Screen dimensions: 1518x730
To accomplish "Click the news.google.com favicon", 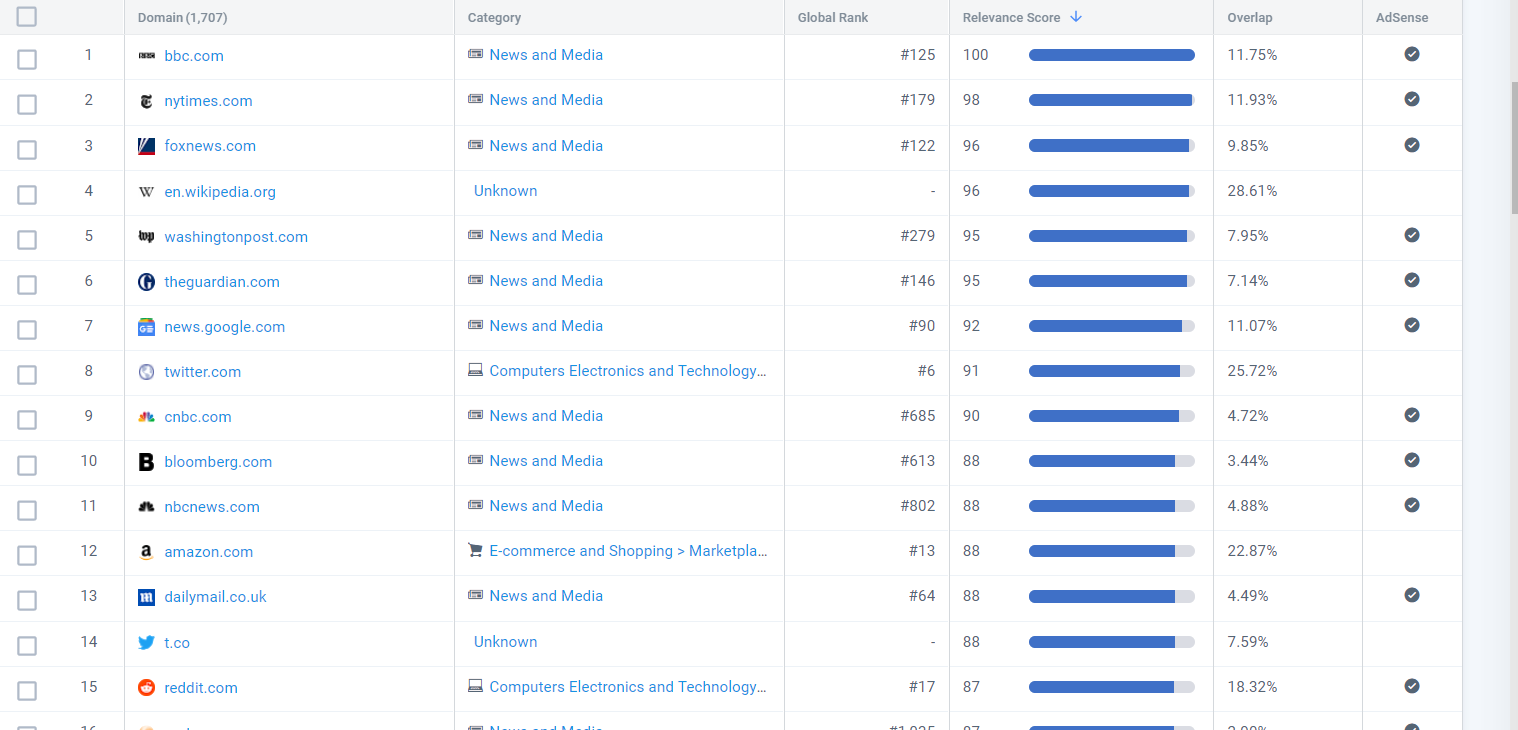I will pos(146,327).
